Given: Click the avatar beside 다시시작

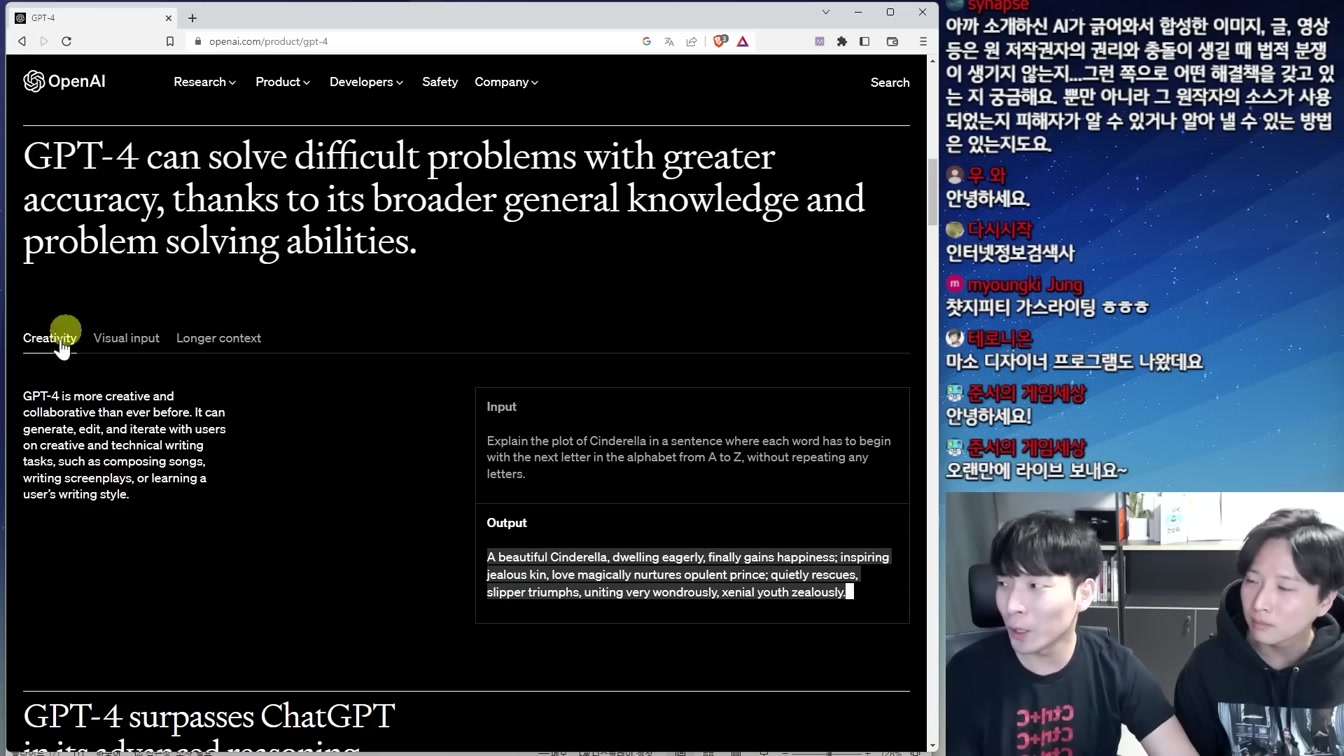Looking at the screenshot, I should 955,230.
